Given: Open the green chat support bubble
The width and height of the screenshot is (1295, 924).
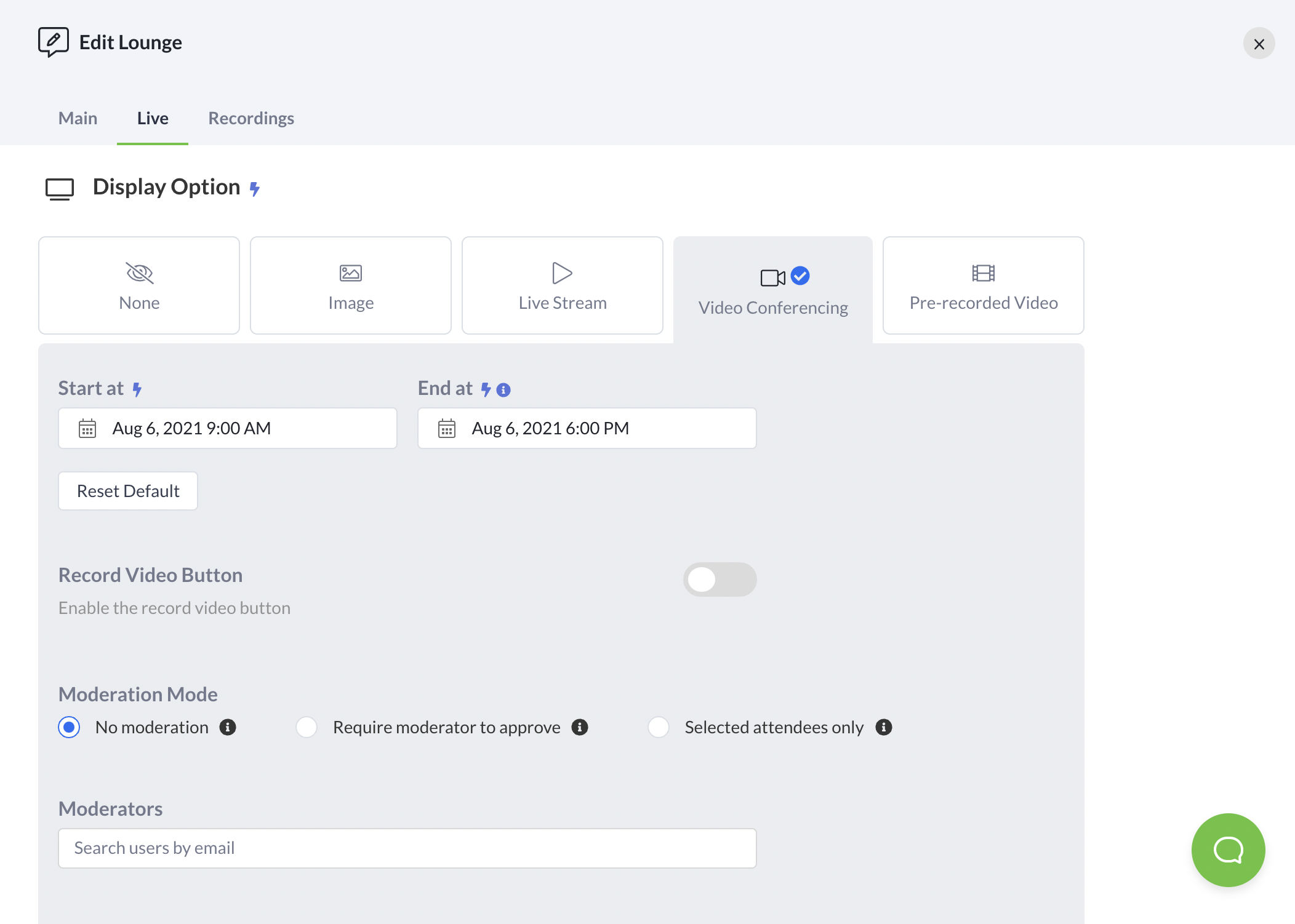Looking at the screenshot, I should [x=1228, y=850].
